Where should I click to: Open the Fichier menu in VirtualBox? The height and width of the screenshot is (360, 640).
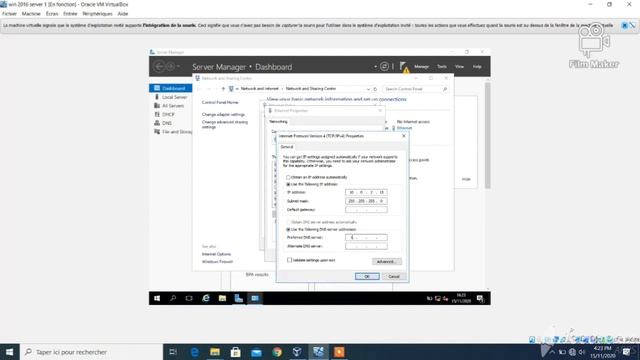(9, 13)
